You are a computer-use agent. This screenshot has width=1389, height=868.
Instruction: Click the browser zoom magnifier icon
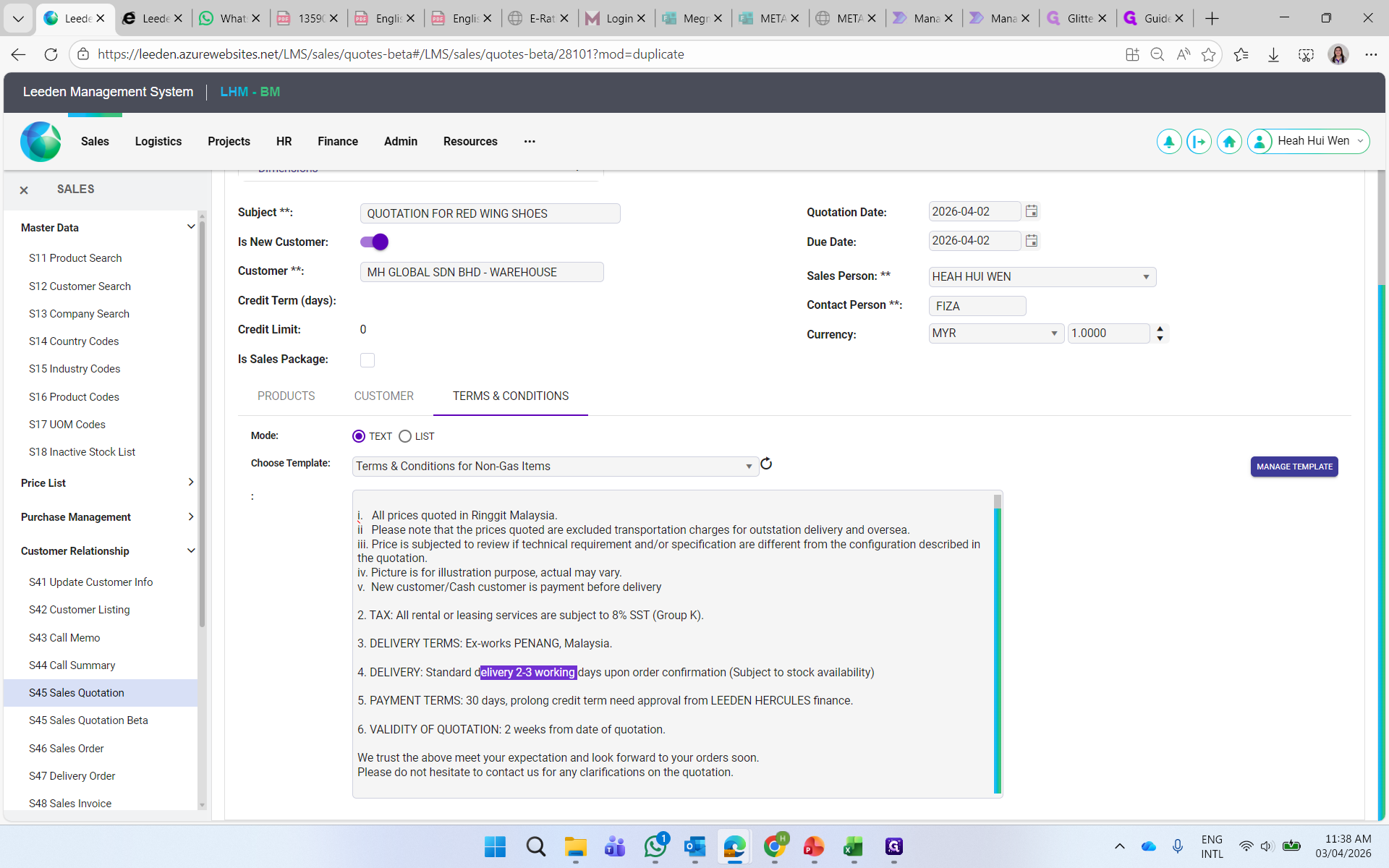tap(1157, 54)
